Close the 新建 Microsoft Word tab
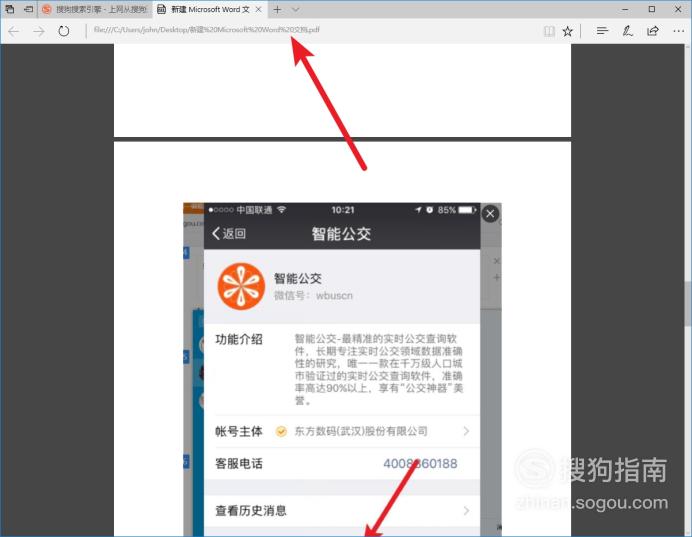This screenshot has width=692, height=537. pos(259,9)
